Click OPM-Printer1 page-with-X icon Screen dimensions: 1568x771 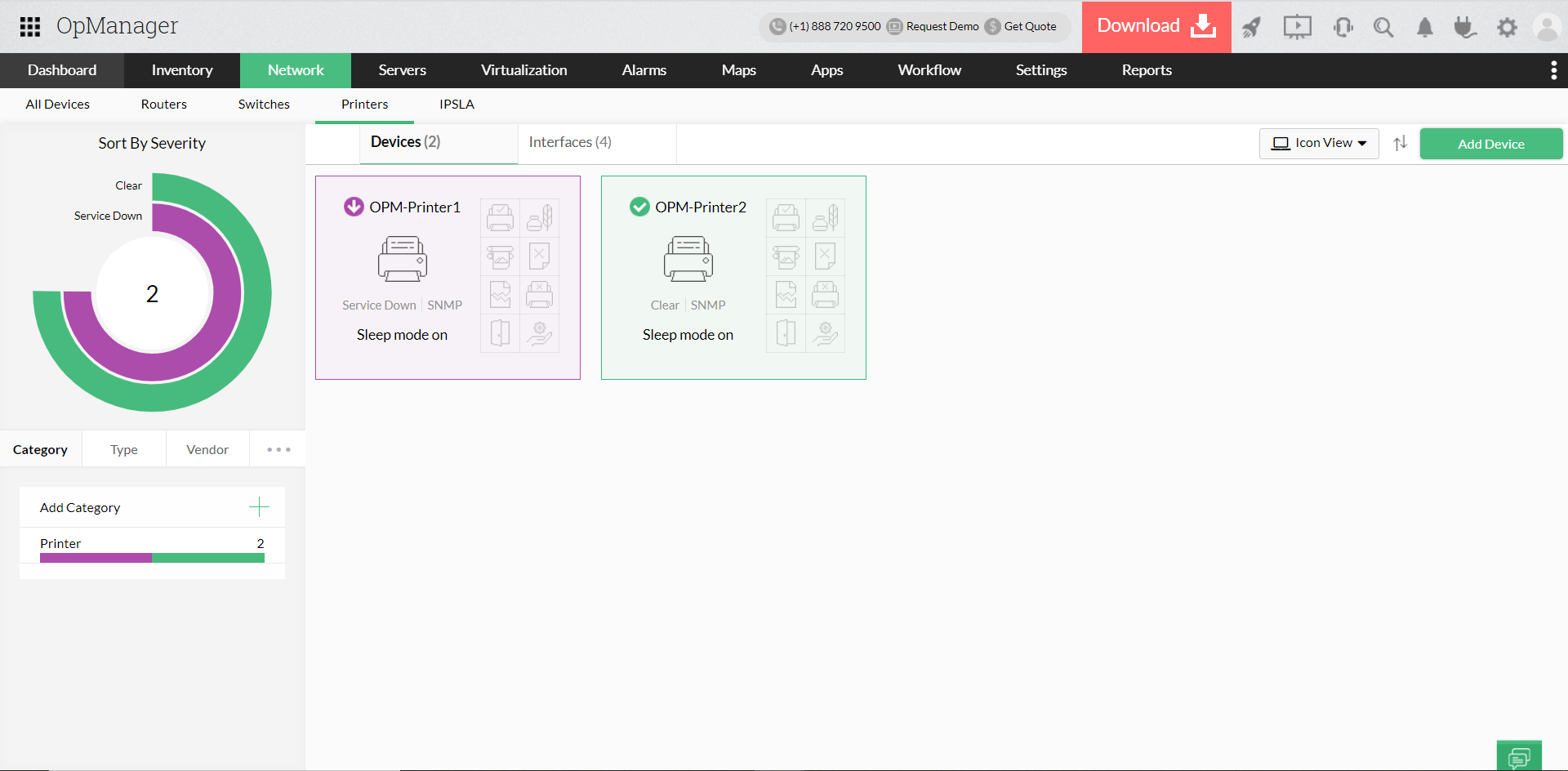tap(539, 256)
